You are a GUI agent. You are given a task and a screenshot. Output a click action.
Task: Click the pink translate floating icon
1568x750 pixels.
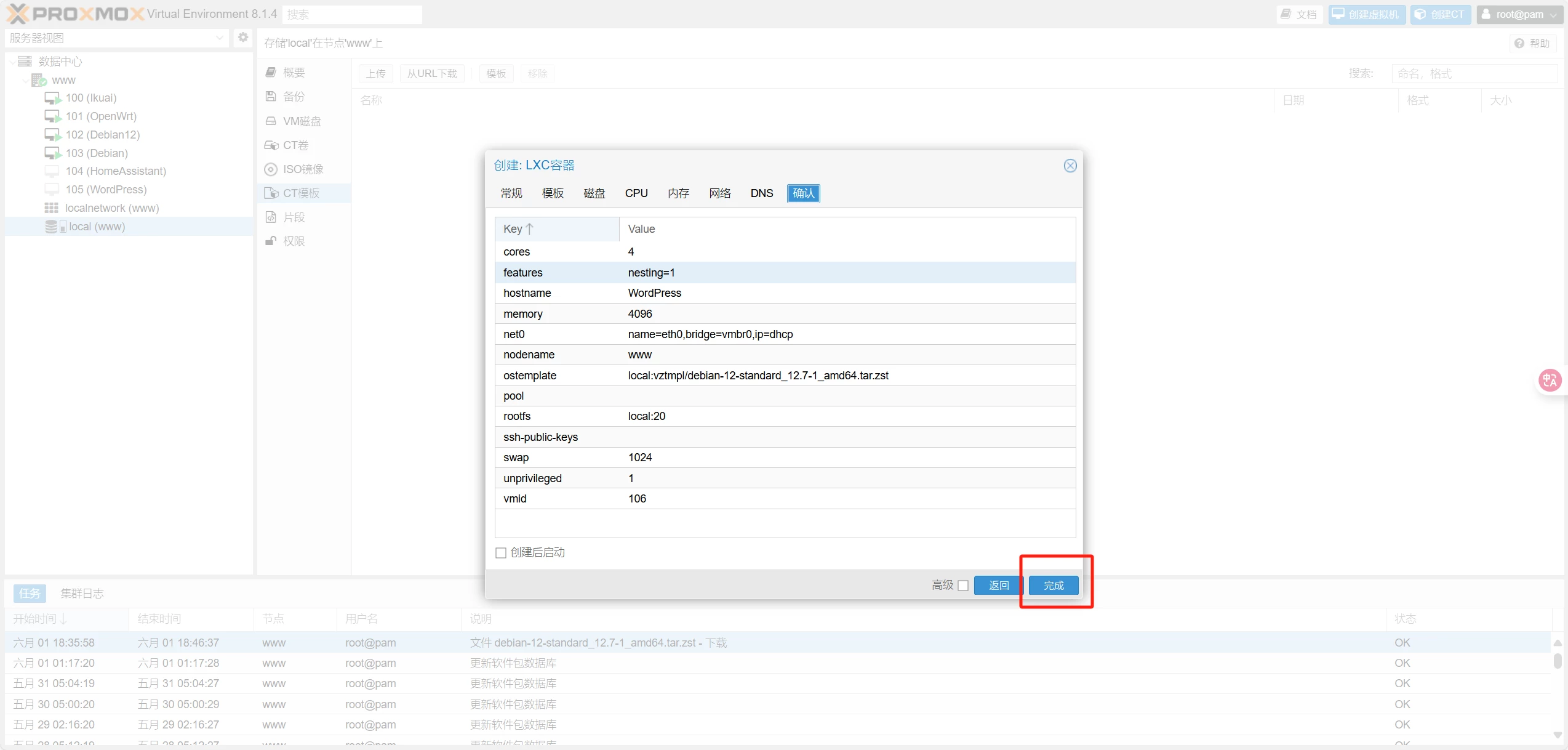[1549, 380]
